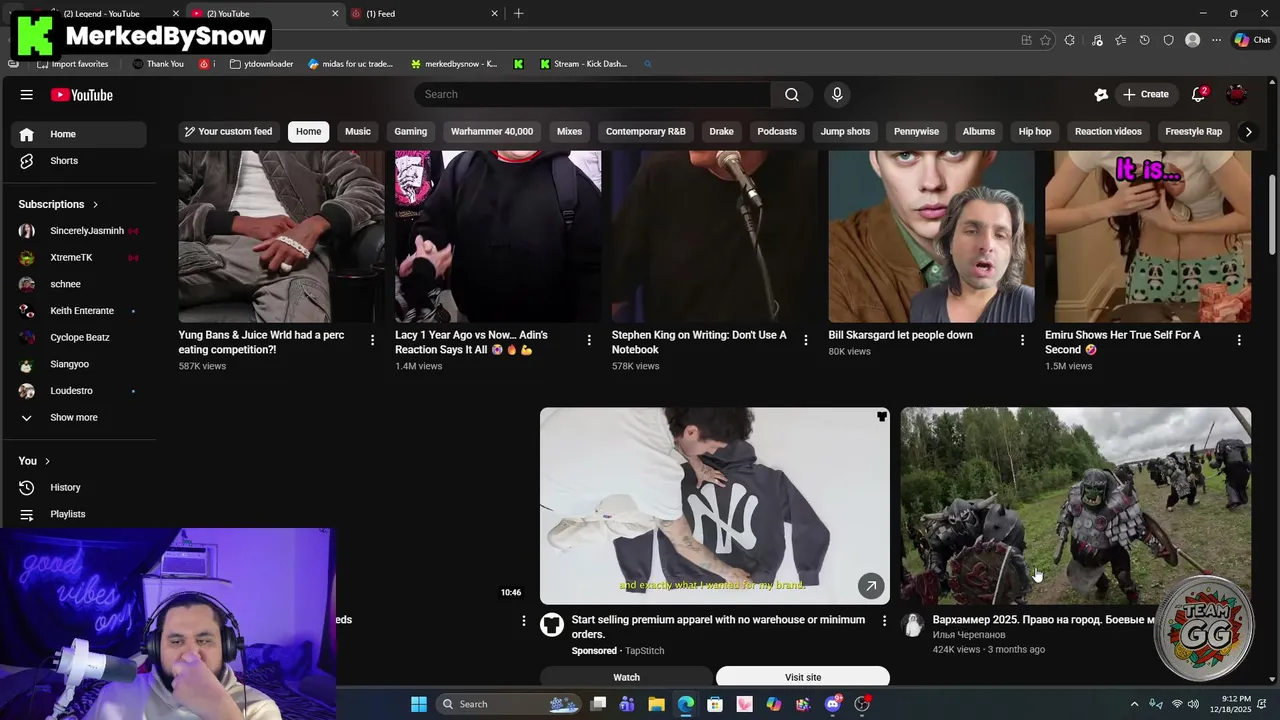Expand the You section
Viewport: 1280px width, 720px height.
click(35, 461)
